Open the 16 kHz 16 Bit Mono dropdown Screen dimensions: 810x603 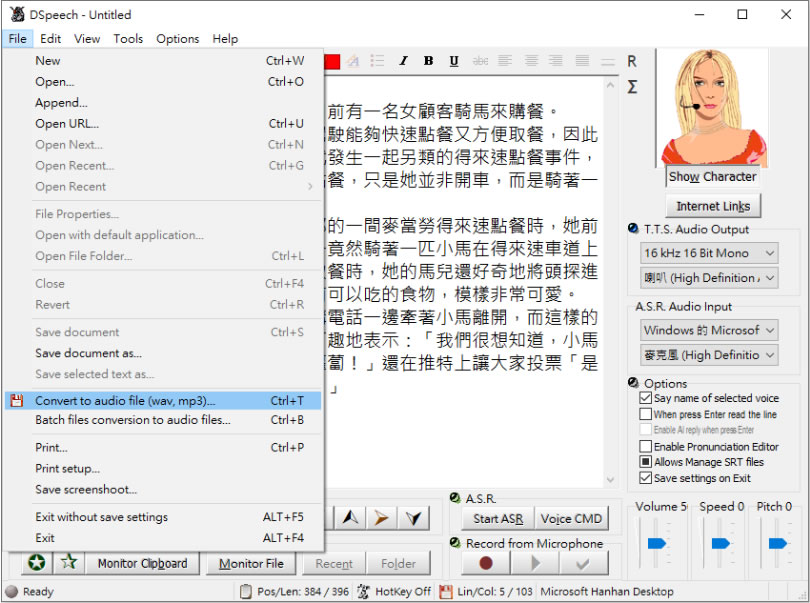tap(709, 253)
